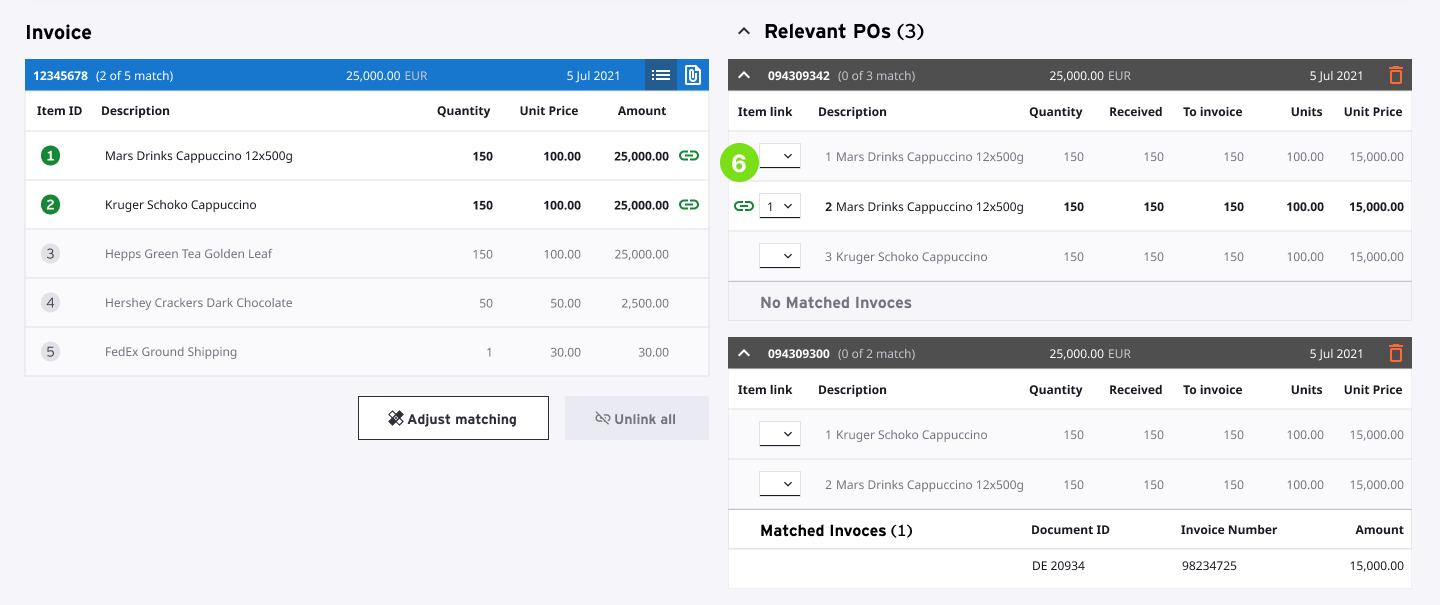
Task: Click link icon on Kruger Schoko invoice row
Action: [x=689, y=205]
